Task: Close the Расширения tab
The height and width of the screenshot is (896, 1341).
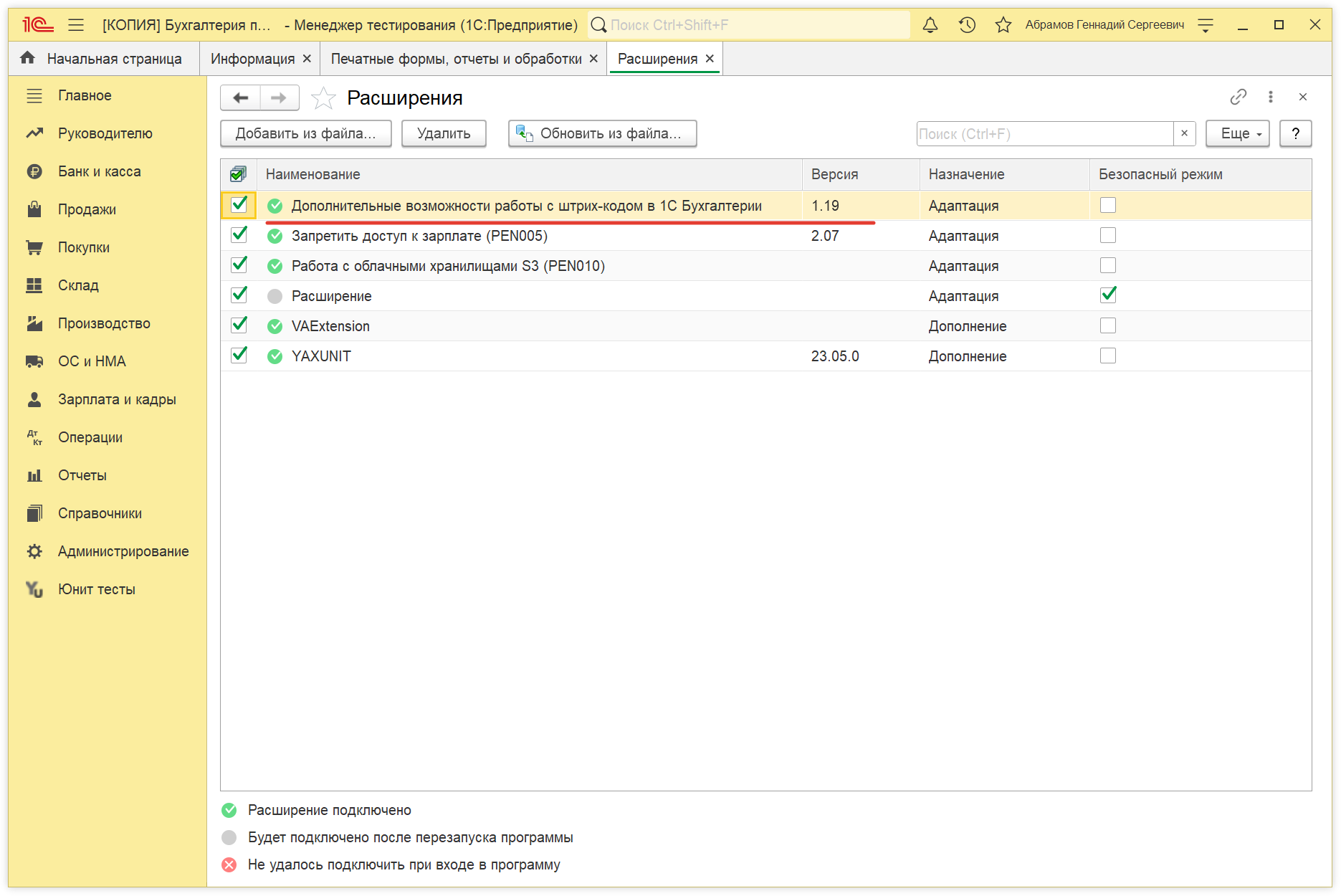Action: pos(710,59)
